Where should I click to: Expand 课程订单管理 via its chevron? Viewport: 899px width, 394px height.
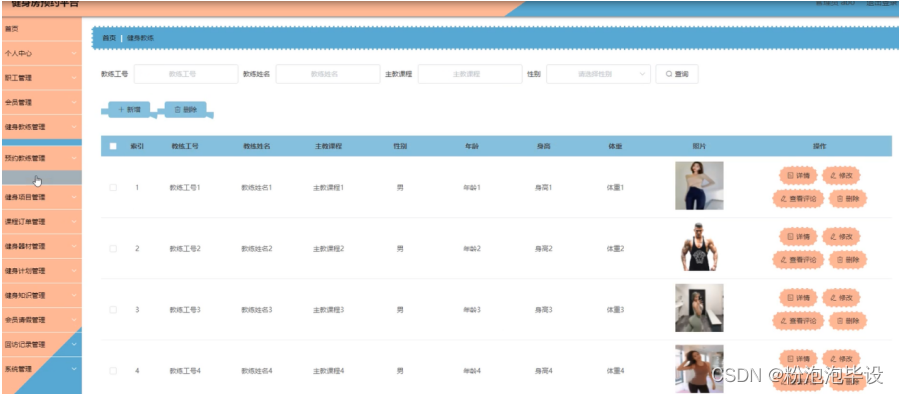[x=74, y=221]
